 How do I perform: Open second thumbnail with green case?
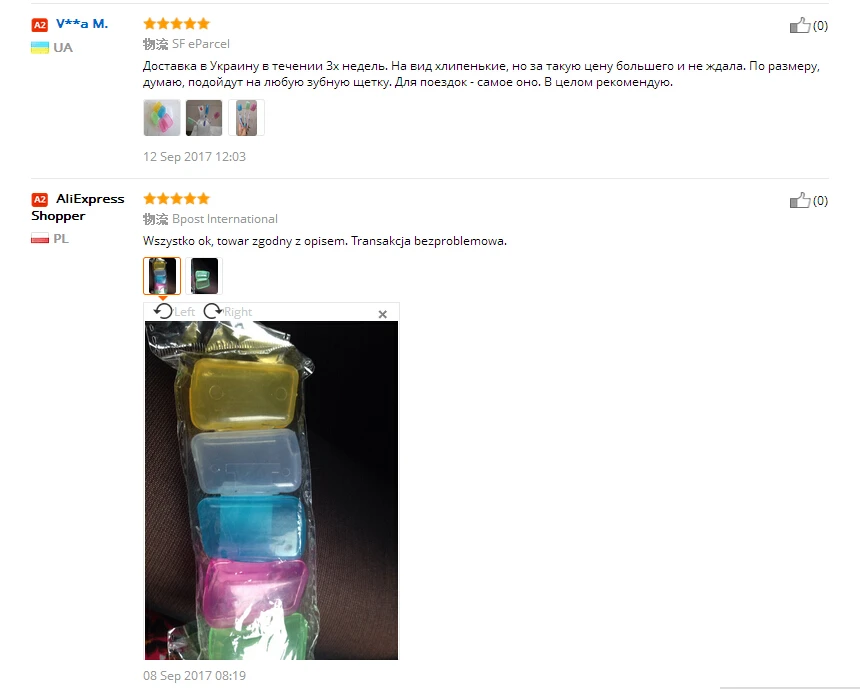pos(204,276)
